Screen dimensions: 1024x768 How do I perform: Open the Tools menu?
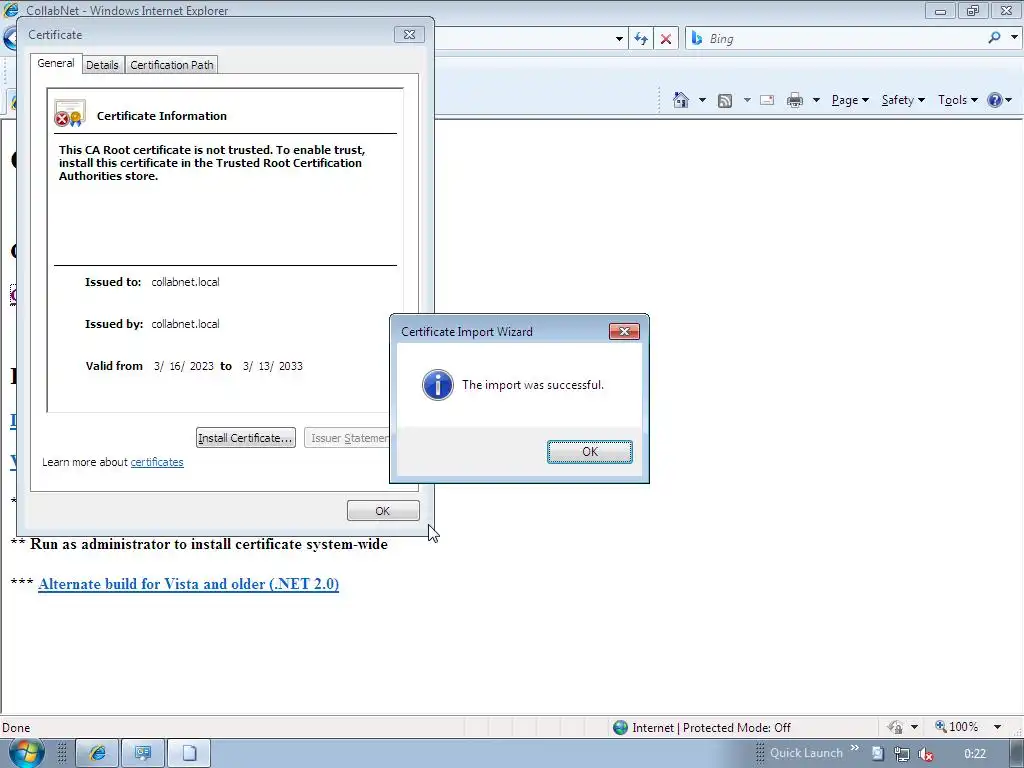tap(957, 100)
